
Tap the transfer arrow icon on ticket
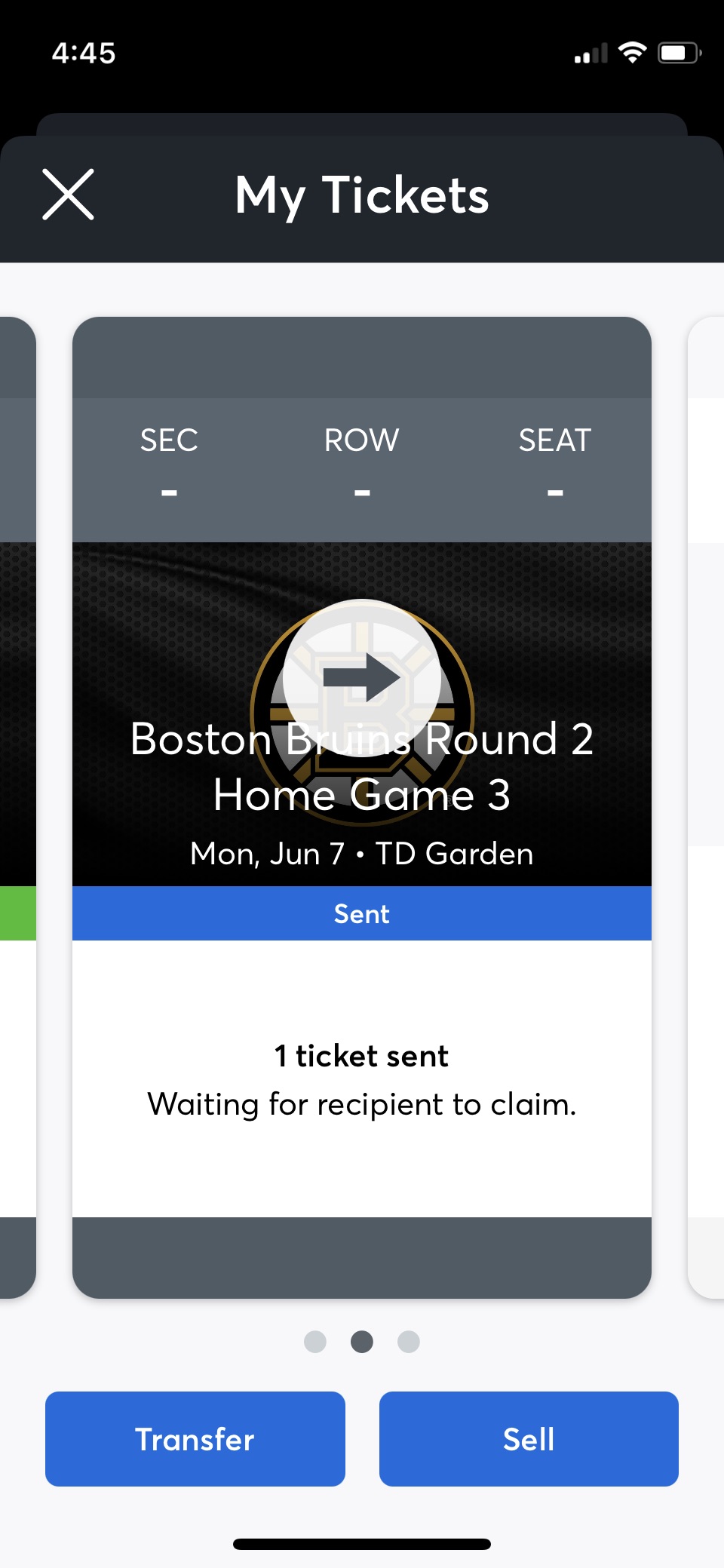[362, 677]
